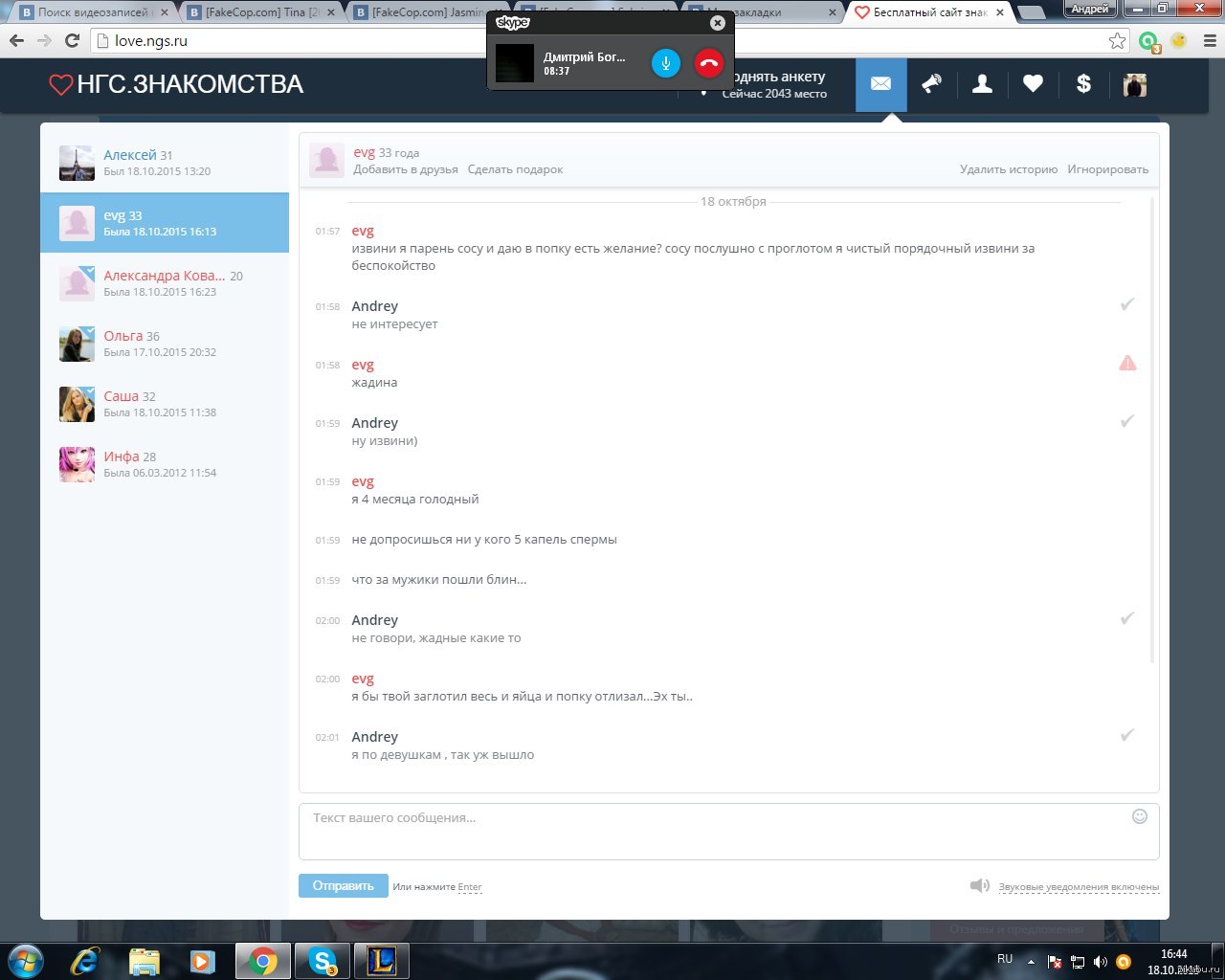Click 'Игнорировать' link

pyautogui.click(x=1107, y=169)
